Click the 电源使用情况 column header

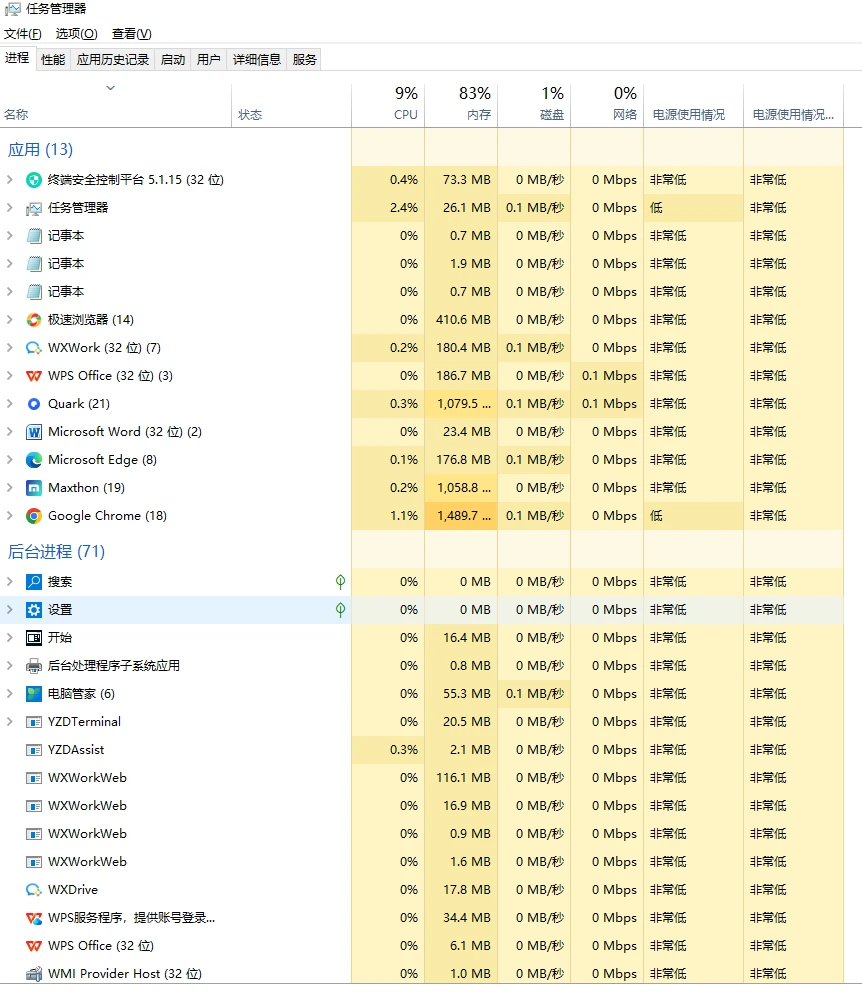point(694,105)
